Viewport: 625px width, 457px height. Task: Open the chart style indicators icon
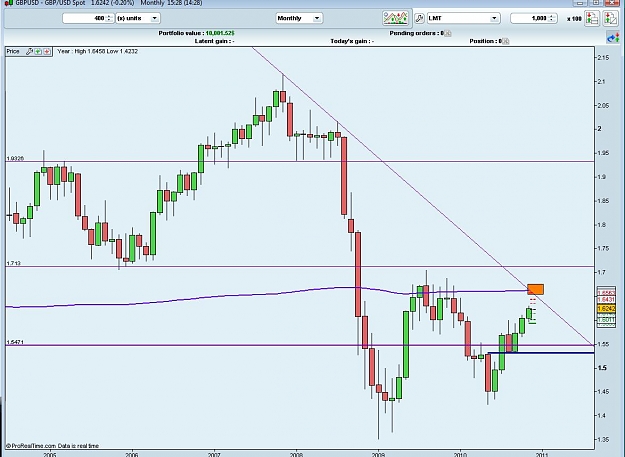pos(395,18)
